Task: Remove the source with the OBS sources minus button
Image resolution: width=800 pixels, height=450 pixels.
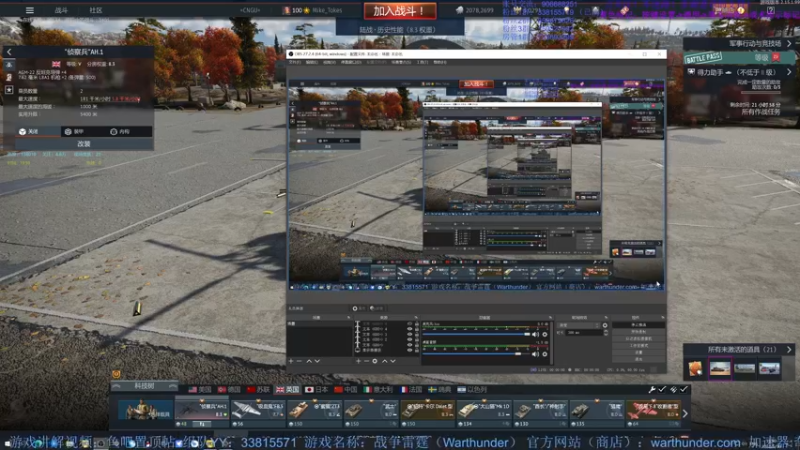Action: pos(366,361)
